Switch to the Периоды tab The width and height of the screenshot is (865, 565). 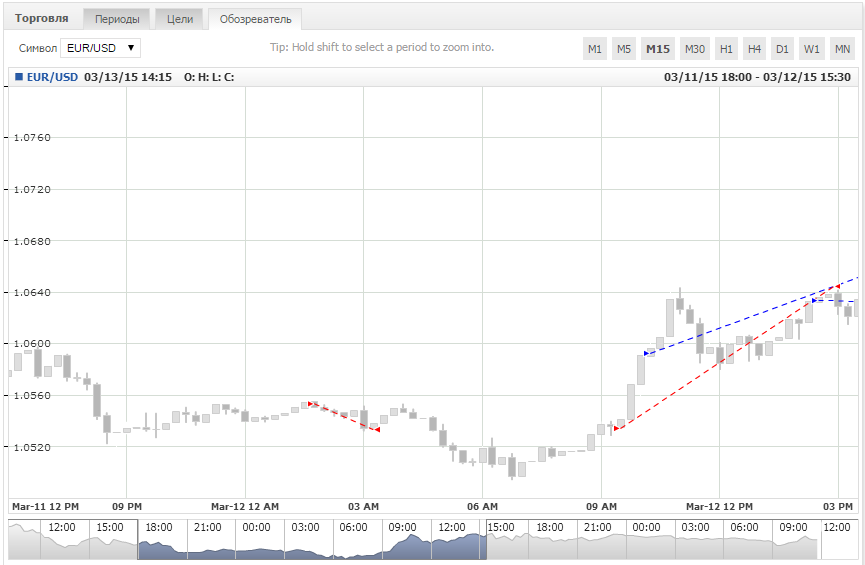tap(117, 19)
